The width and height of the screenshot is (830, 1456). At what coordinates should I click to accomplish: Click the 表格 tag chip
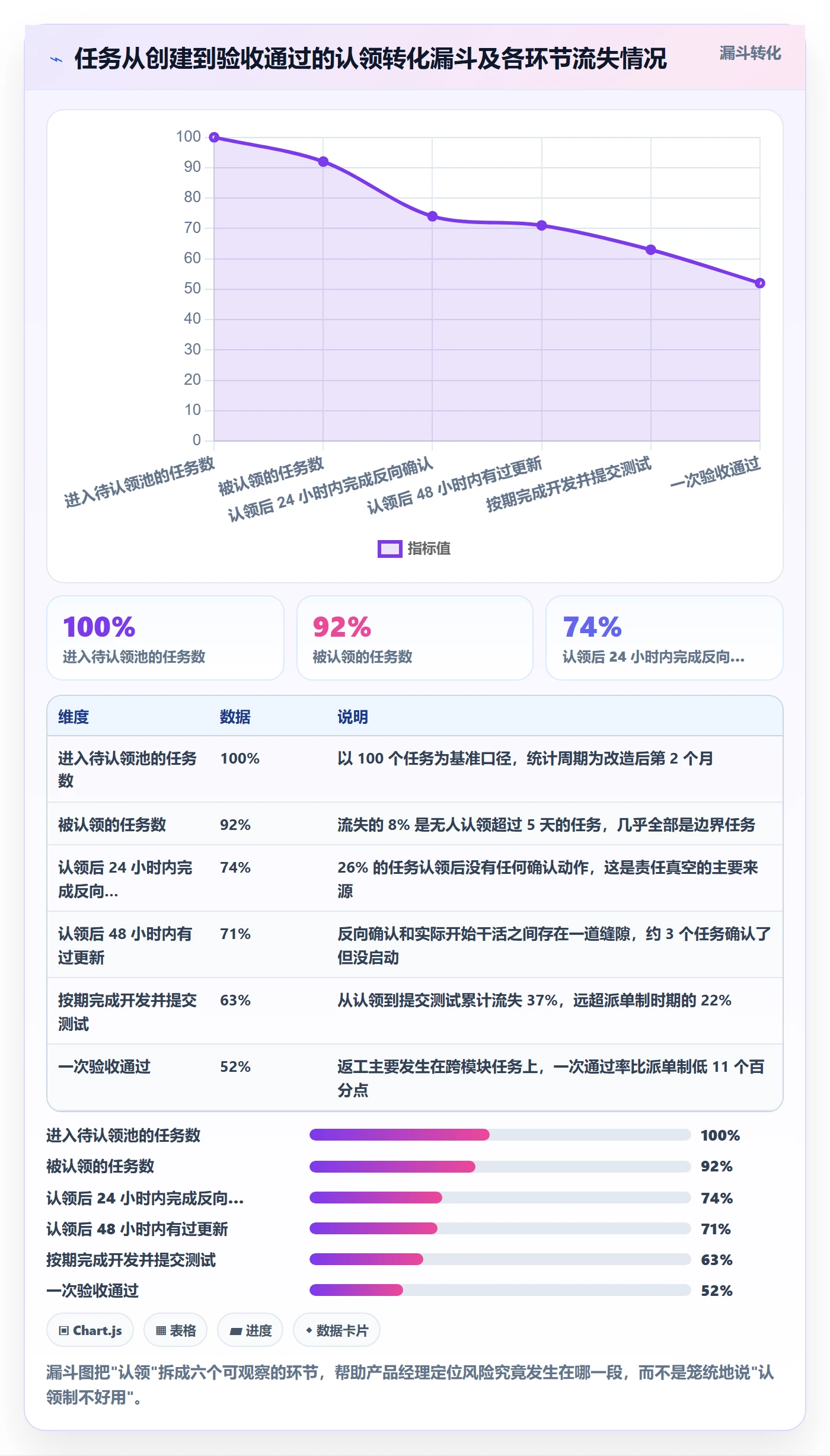[x=175, y=1330]
